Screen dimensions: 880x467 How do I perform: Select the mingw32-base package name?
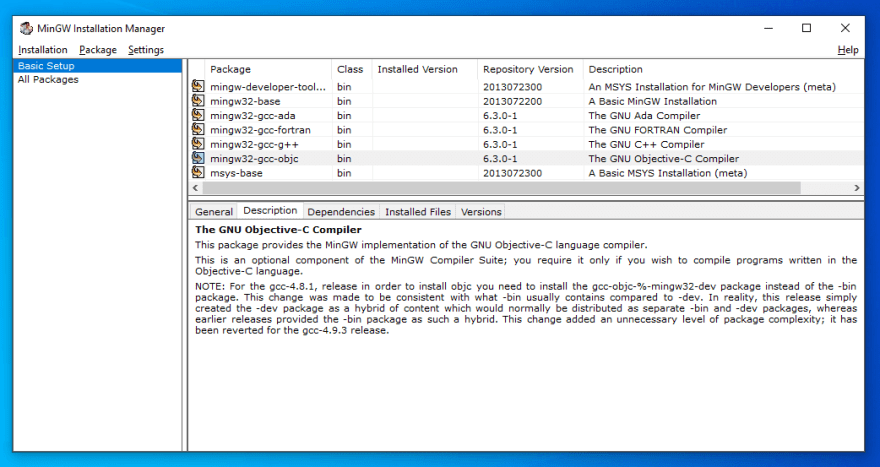tap(245, 102)
